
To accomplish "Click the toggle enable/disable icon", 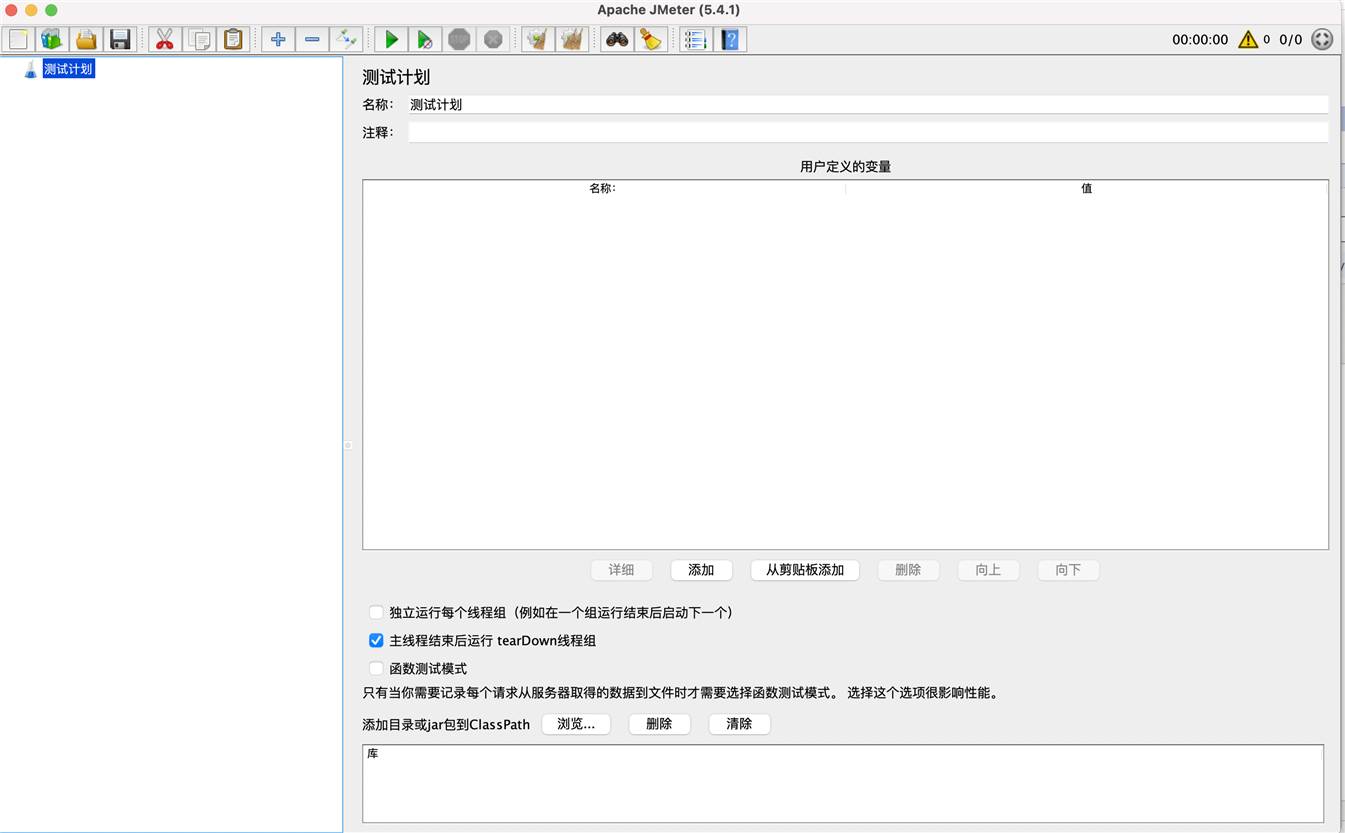I will tap(346, 39).
